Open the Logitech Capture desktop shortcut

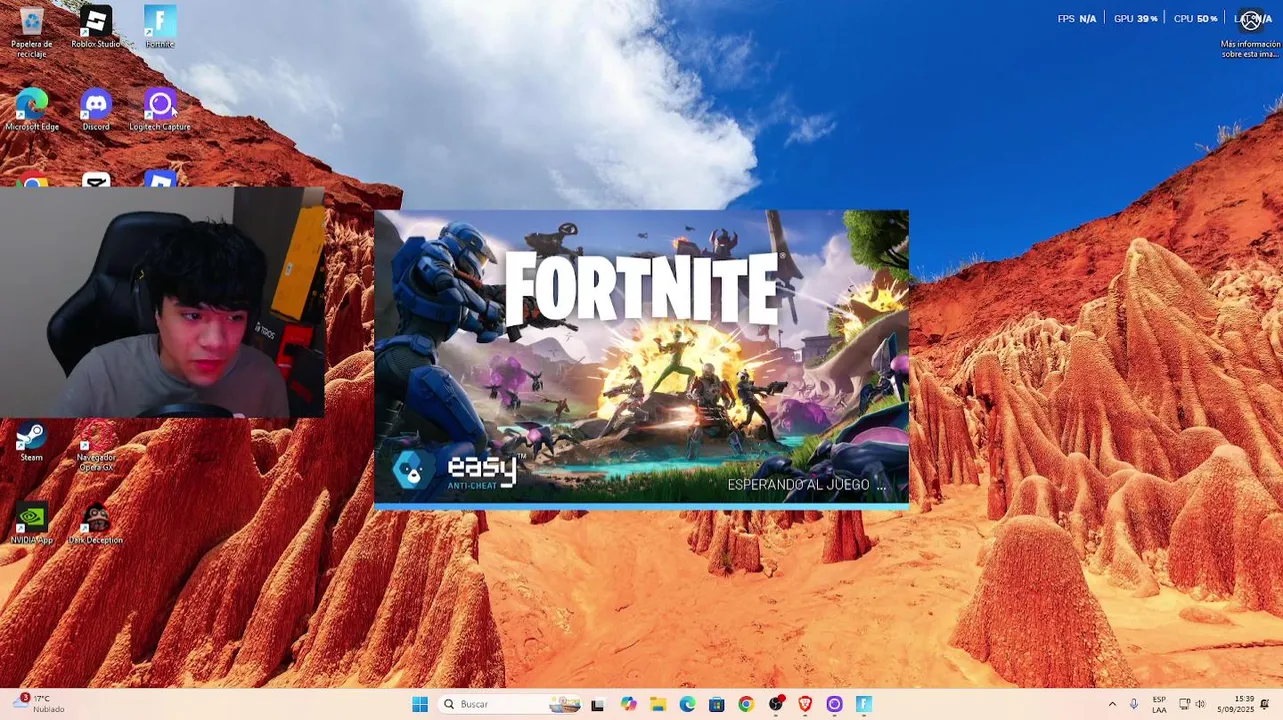click(160, 109)
